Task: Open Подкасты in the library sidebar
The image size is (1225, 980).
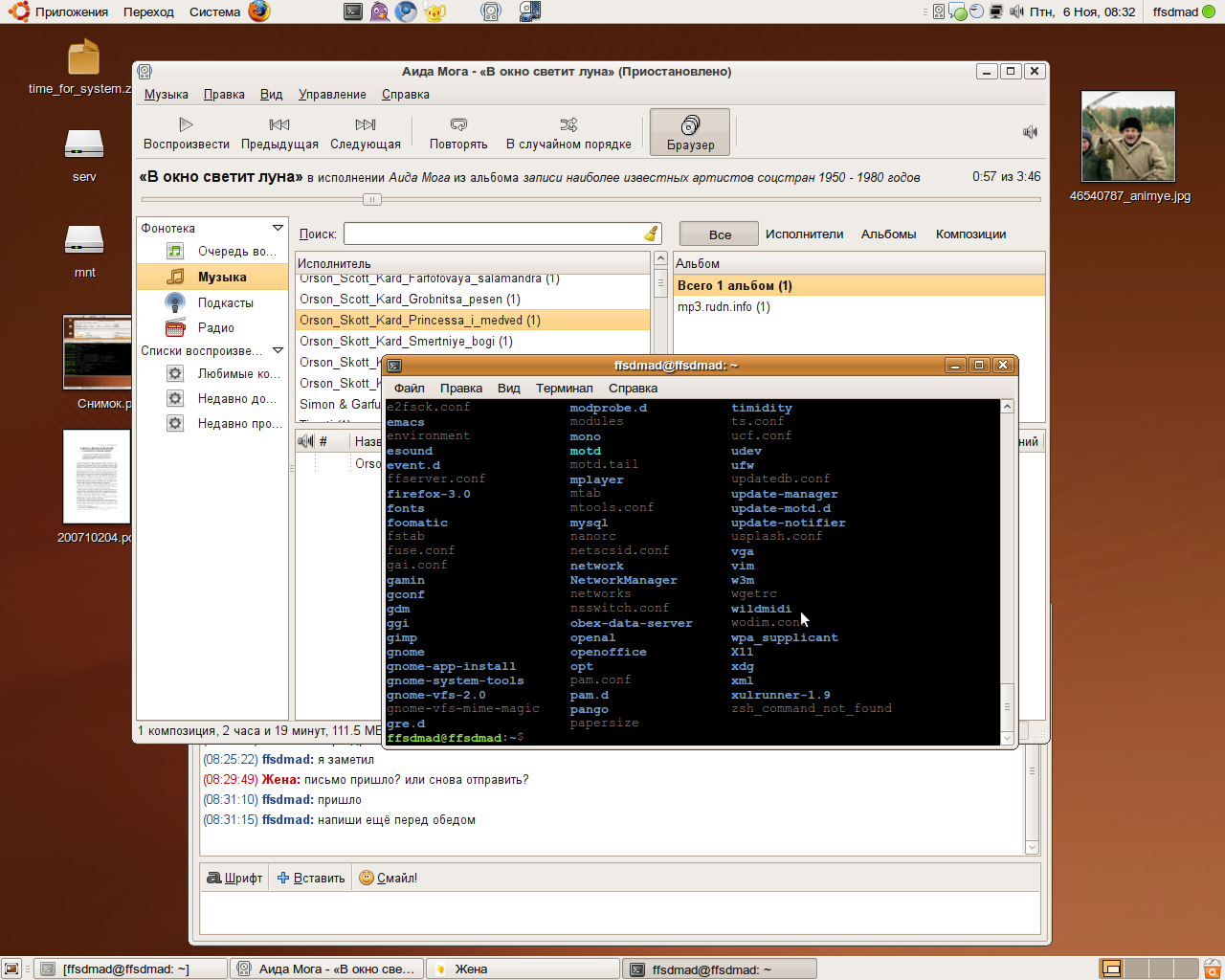Action: coord(225,302)
